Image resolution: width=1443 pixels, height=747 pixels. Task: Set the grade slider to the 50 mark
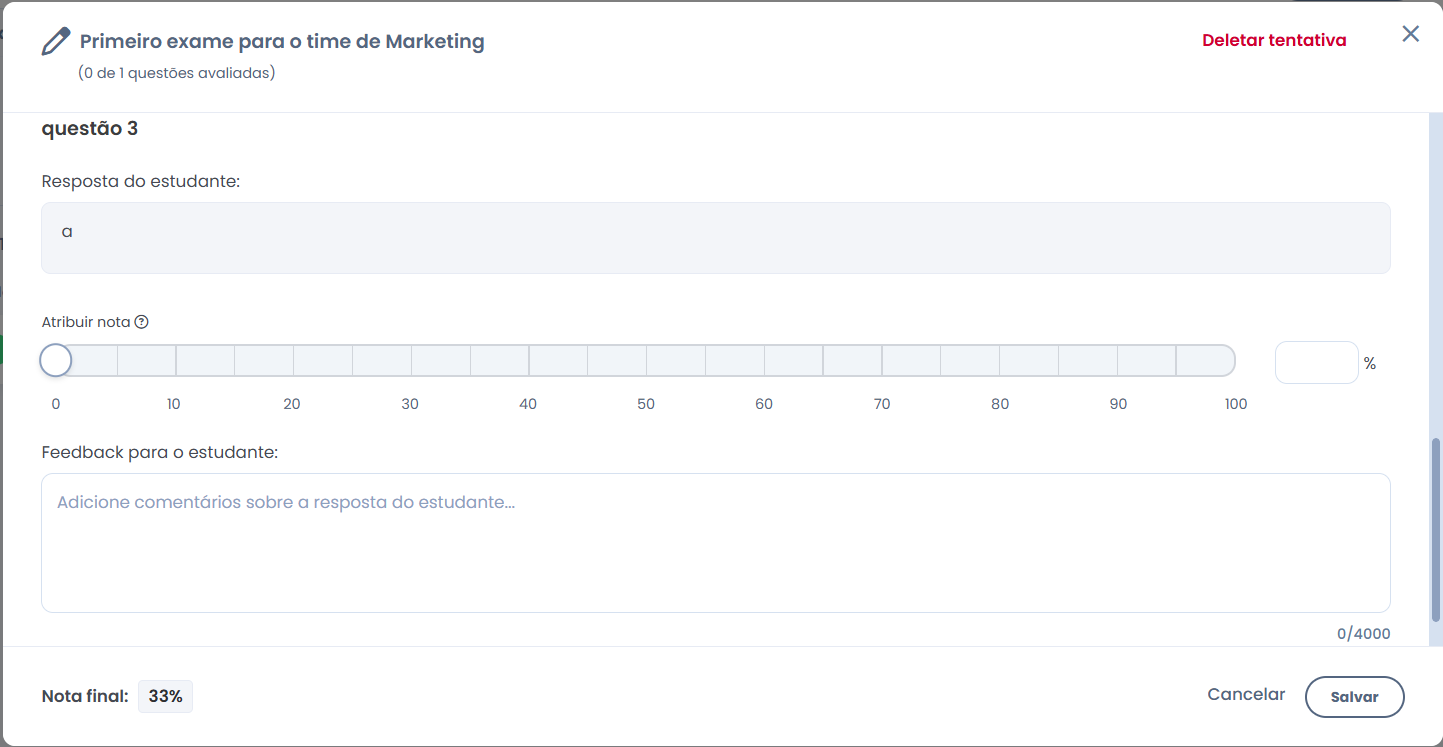point(646,360)
